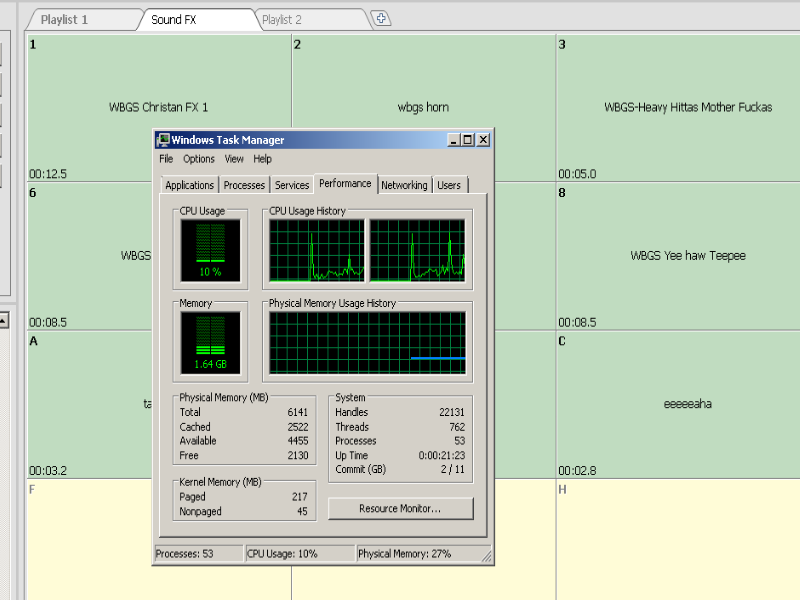Click the Resource Monitor button
800x600 pixels.
click(400, 509)
